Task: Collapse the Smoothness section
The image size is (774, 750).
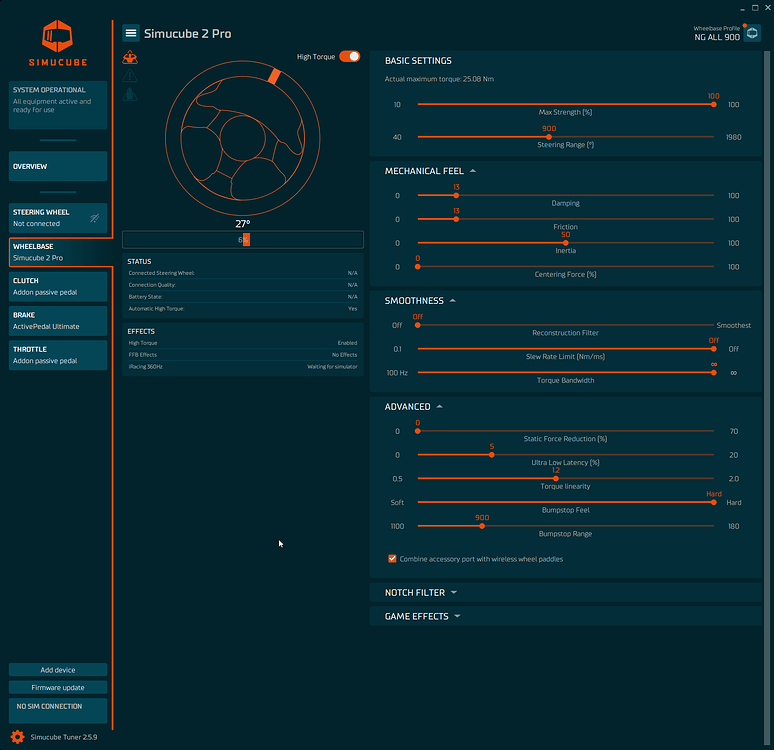Action: pyautogui.click(x=453, y=301)
